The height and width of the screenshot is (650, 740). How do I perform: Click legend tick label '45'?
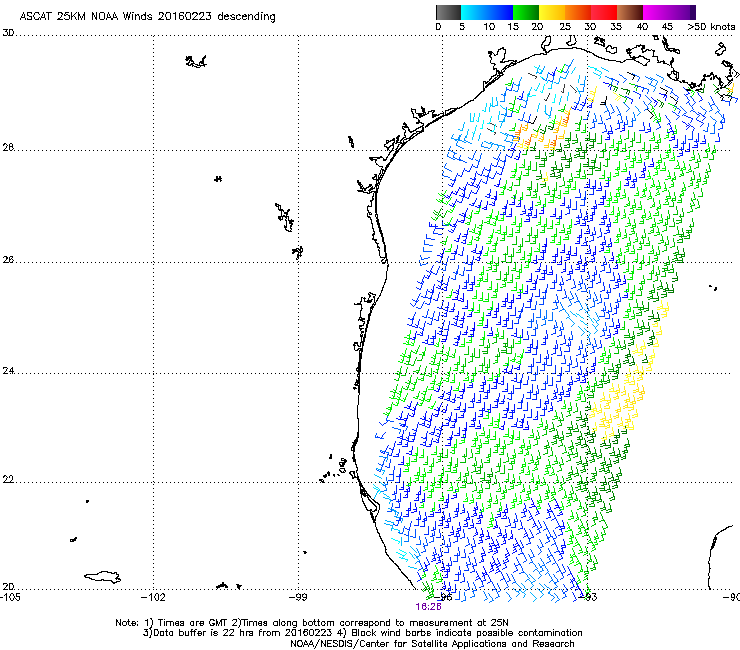(x=667, y=26)
